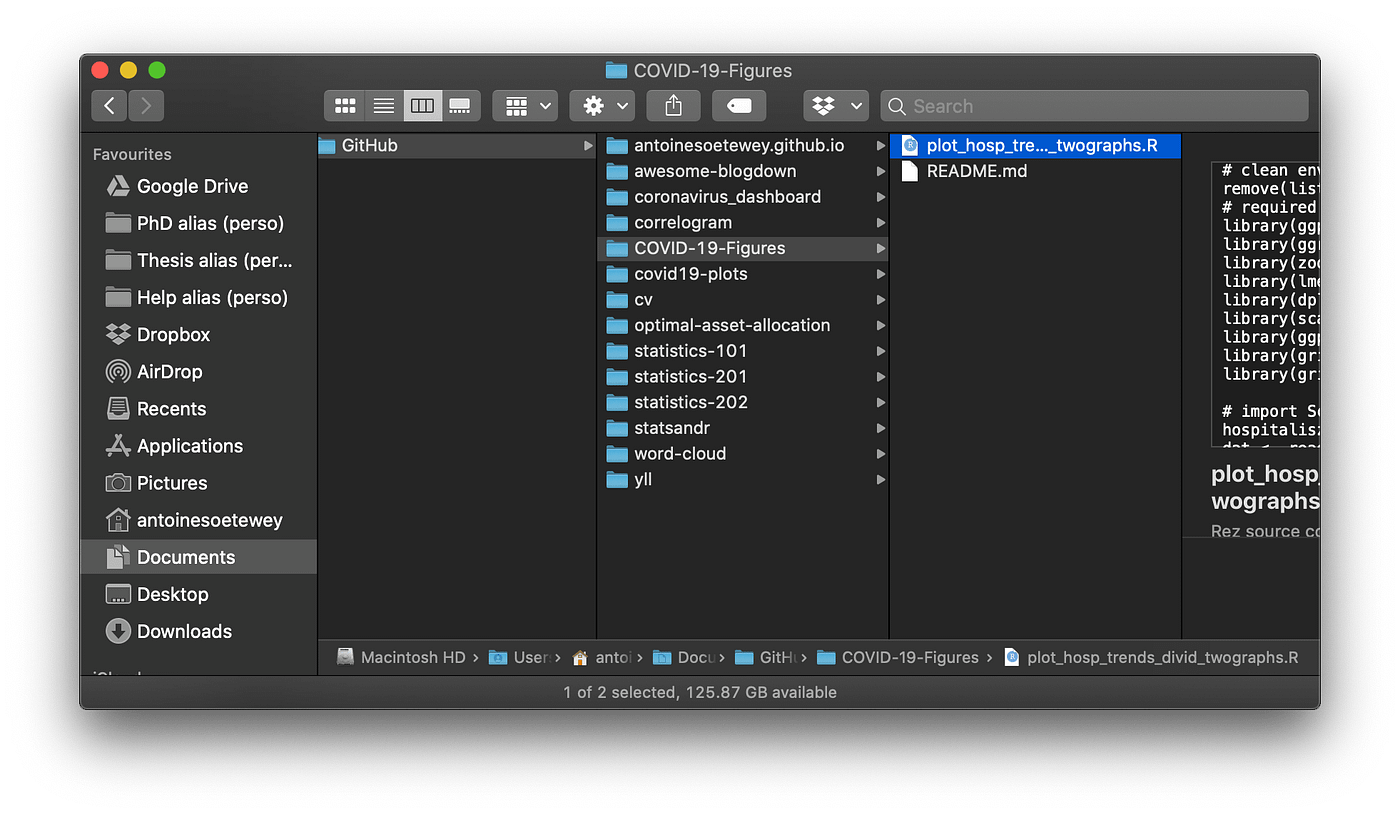Select column view mode

pos(422,106)
